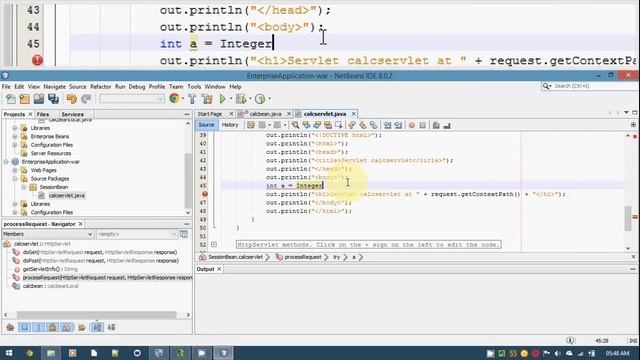Collapse the SessionBean package node
The width and height of the screenshot is (640, 360).
pos(24,187)
